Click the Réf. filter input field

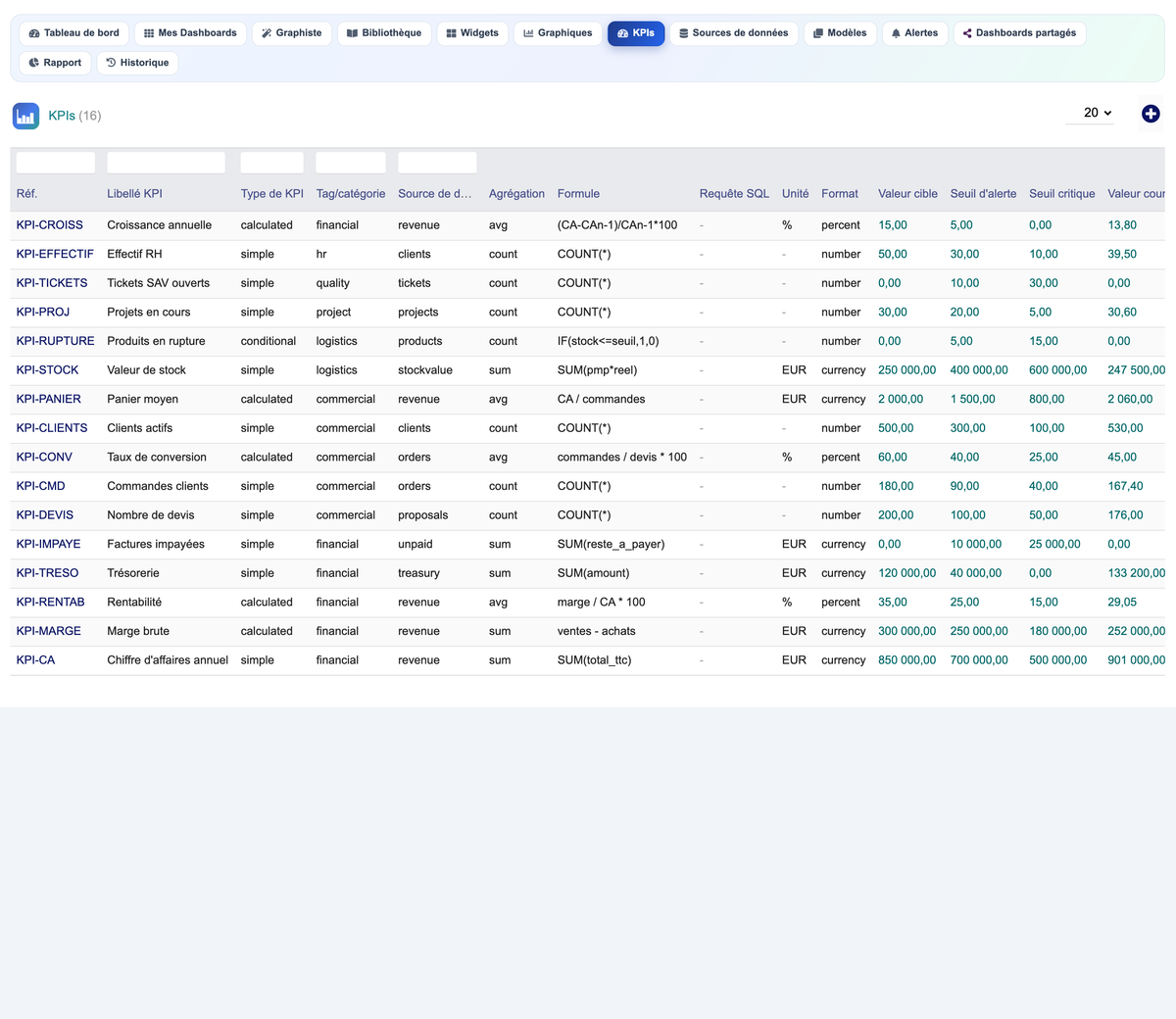56,163
